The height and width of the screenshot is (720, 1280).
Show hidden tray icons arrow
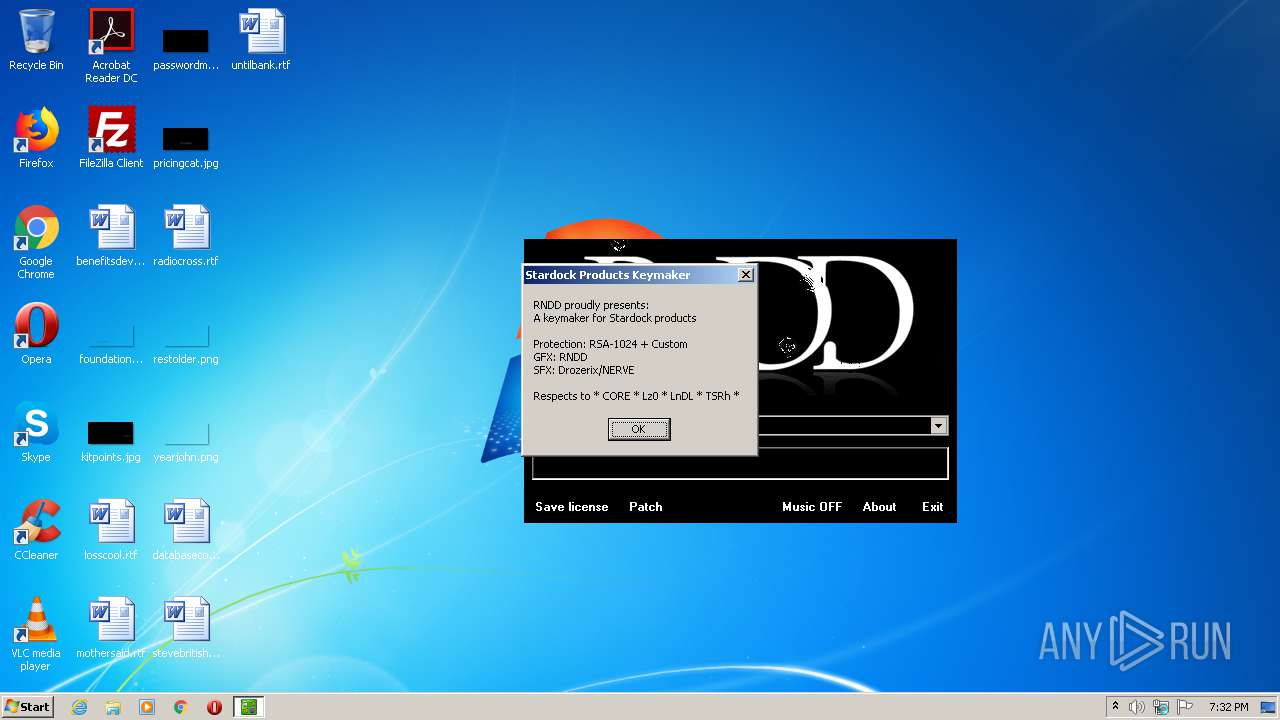pyautogui.click(x=1115, y=707)
